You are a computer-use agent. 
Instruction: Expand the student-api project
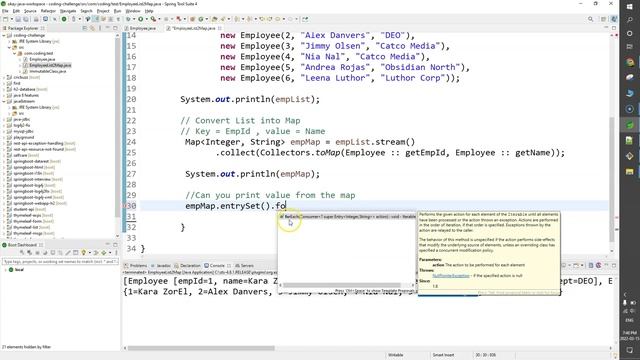[x=4, y=209]
